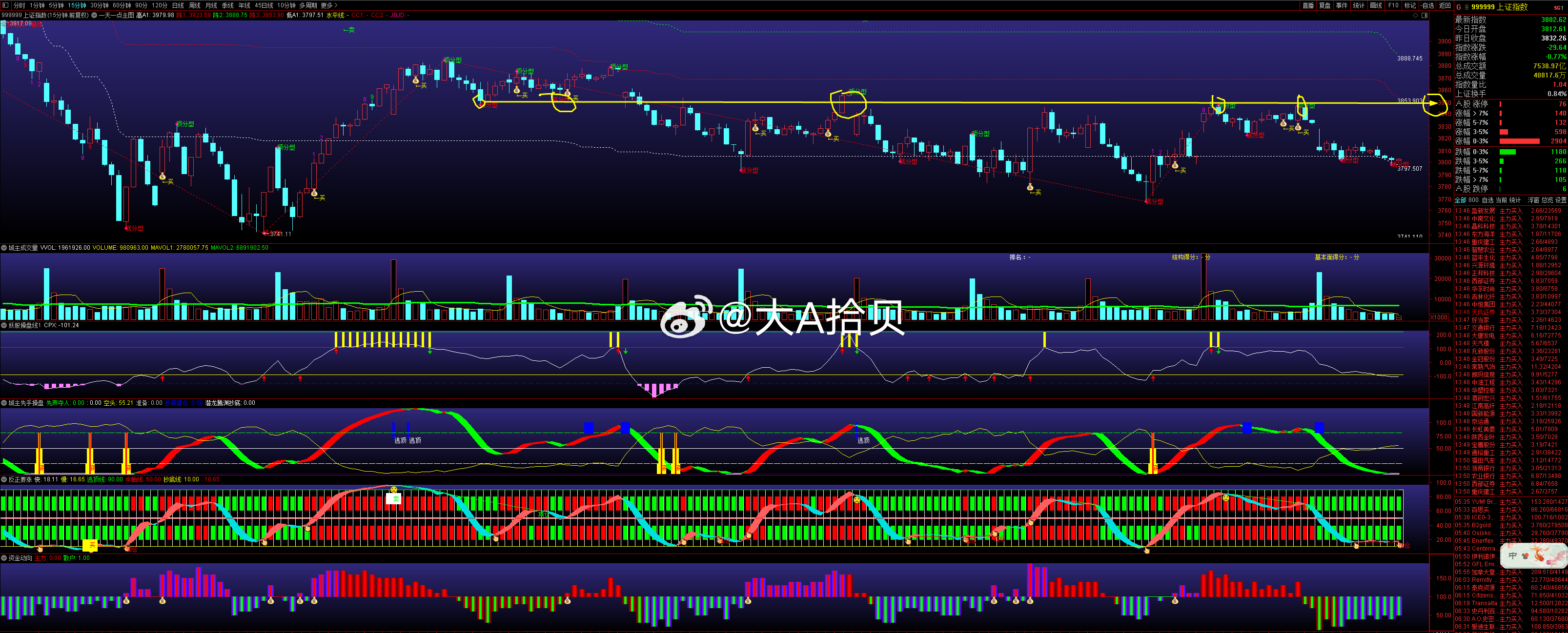Select the 自选 filter tab in the signals list
This screenshot has width=1568, height=633.
click(x=1487, y=200)
